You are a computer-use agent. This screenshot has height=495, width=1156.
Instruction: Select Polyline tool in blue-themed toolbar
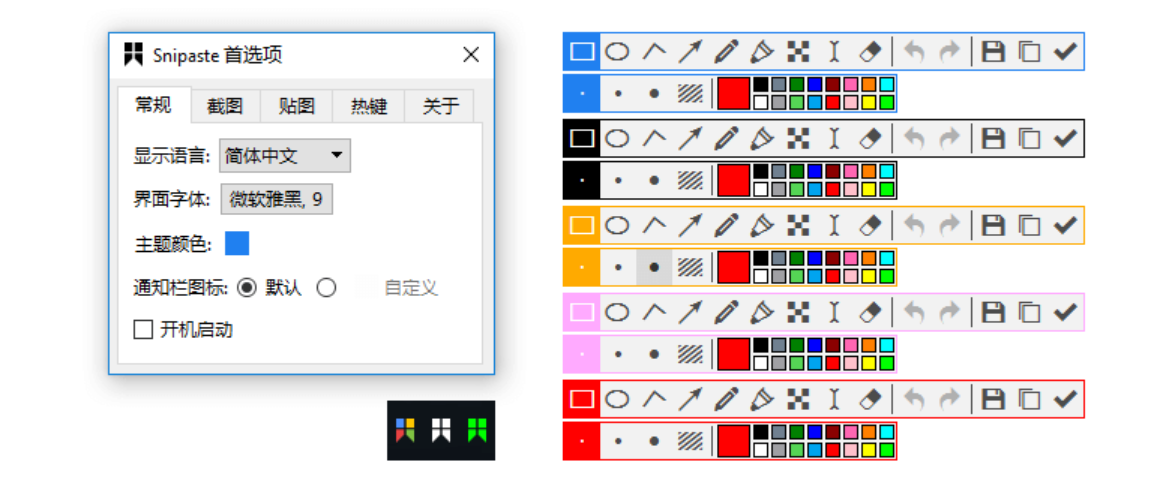654,52
